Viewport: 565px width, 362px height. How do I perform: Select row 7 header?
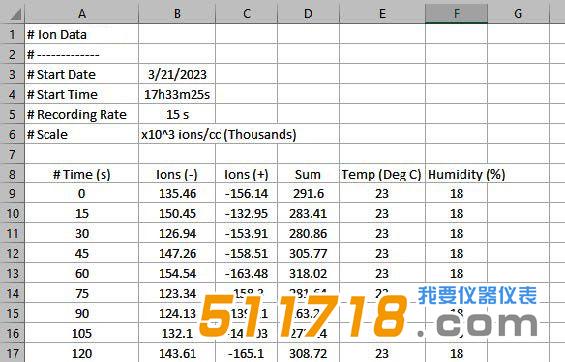tap(12, 154)
